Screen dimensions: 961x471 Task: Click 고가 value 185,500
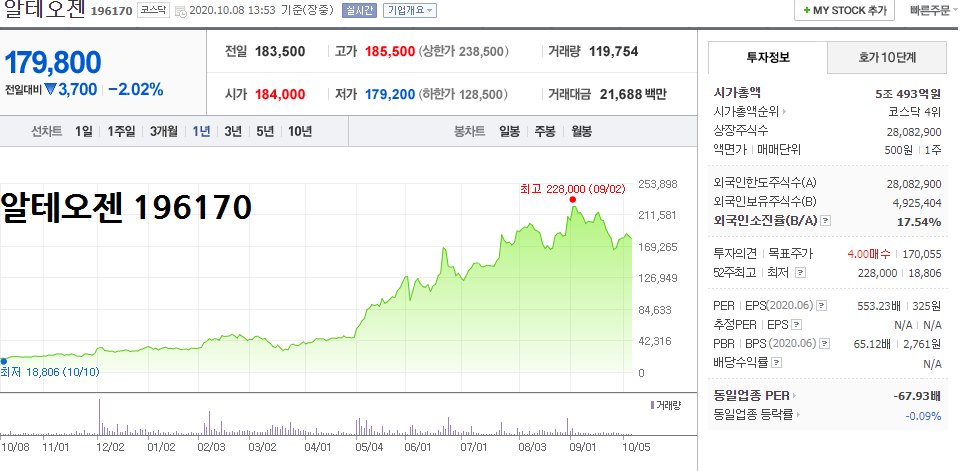tap(390, 52)
